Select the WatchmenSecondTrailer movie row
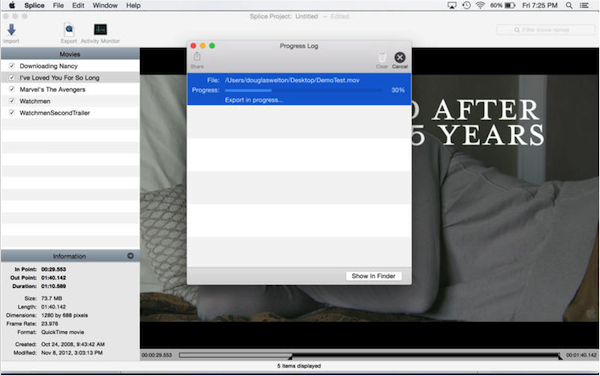 (70, 112)
